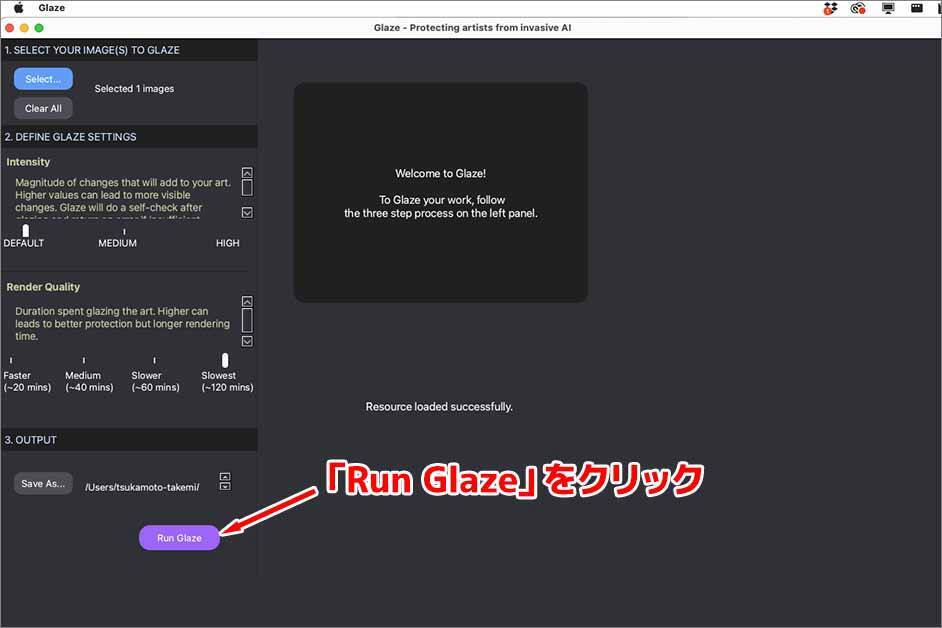
Task: Click the up arrow beside output path
Action: tap(225, 477)
